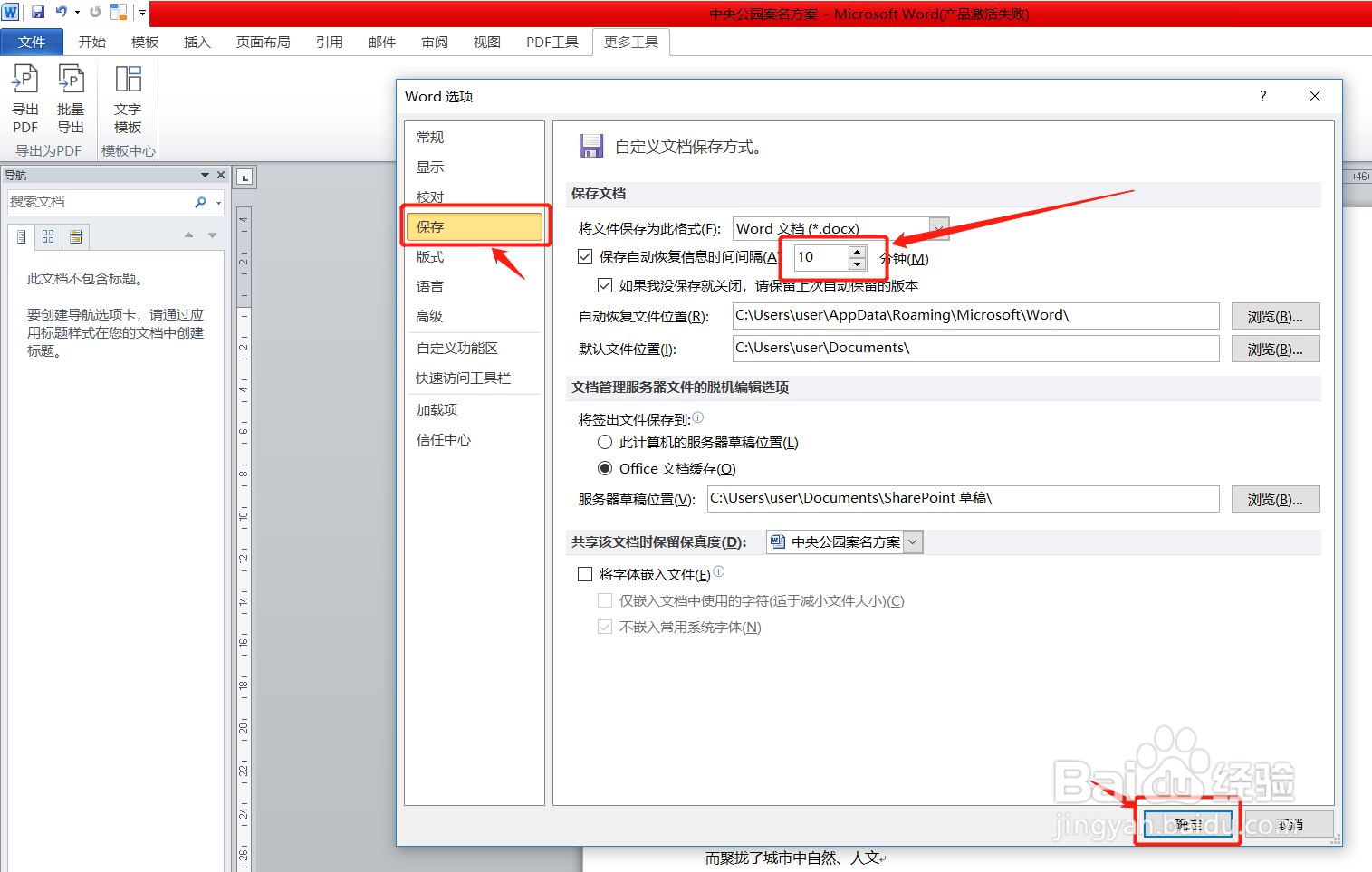Select 常规 category in options list
This screenshot has width=1372, height=872.
point(474,138)
